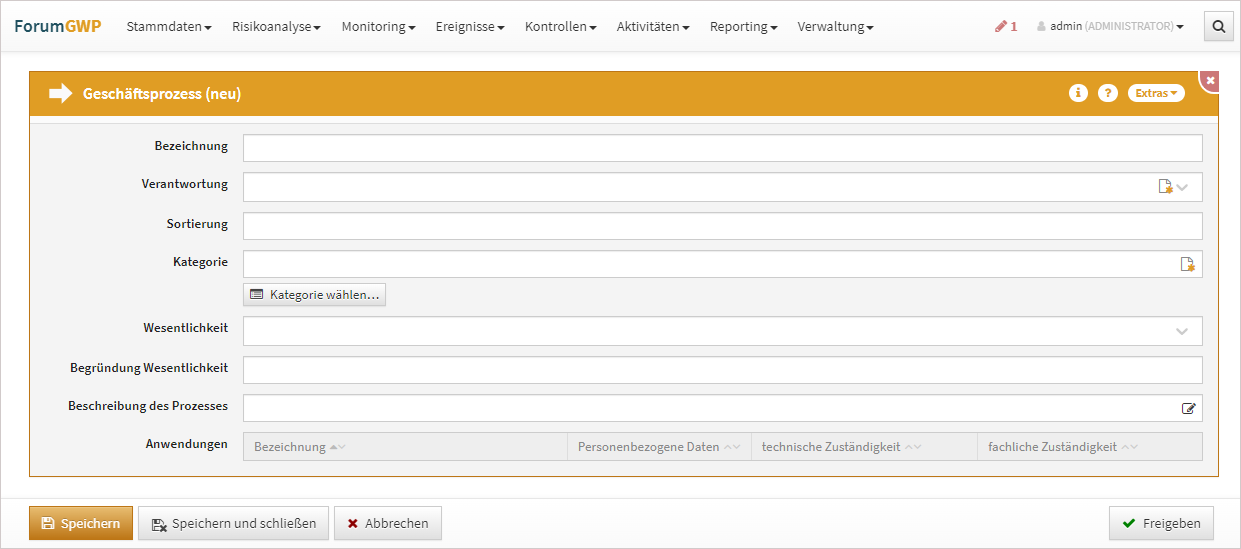The image size is (1241, 549).
Task: Close the Geschäftsprozess form panel
Action: pos(1210,80)
